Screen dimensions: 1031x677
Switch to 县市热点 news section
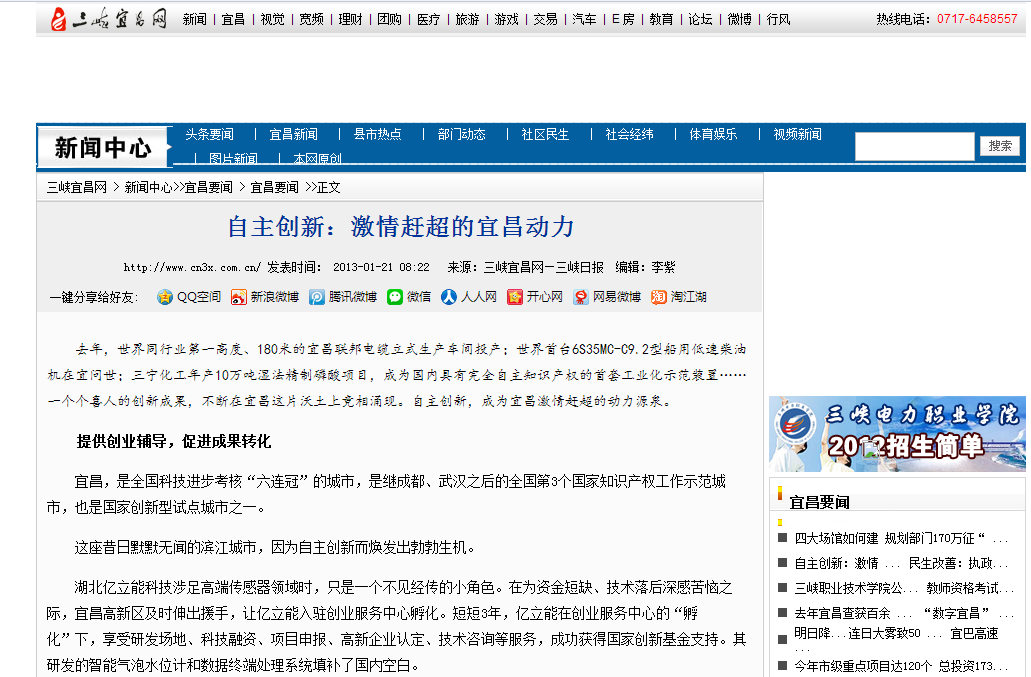tap(377, 134)
